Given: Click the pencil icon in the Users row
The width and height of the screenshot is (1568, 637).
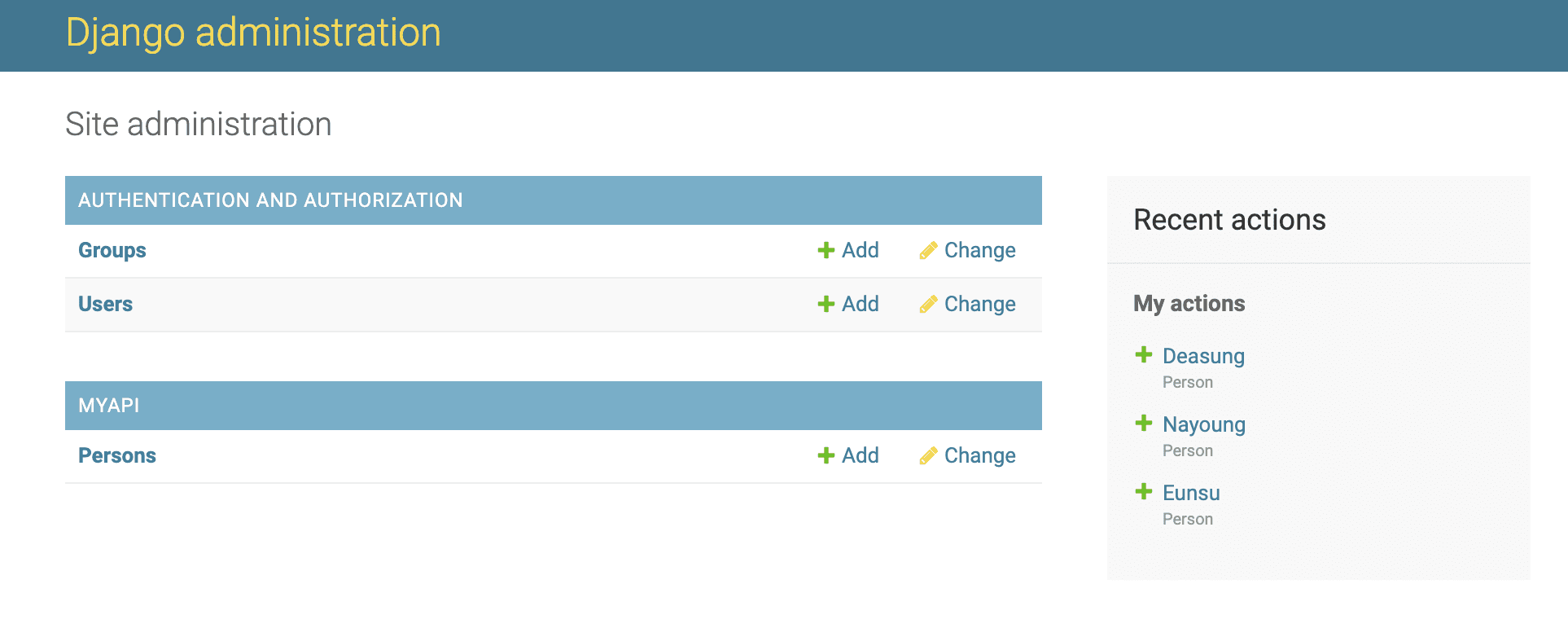Looking at the screenshot, I should 928,304.
